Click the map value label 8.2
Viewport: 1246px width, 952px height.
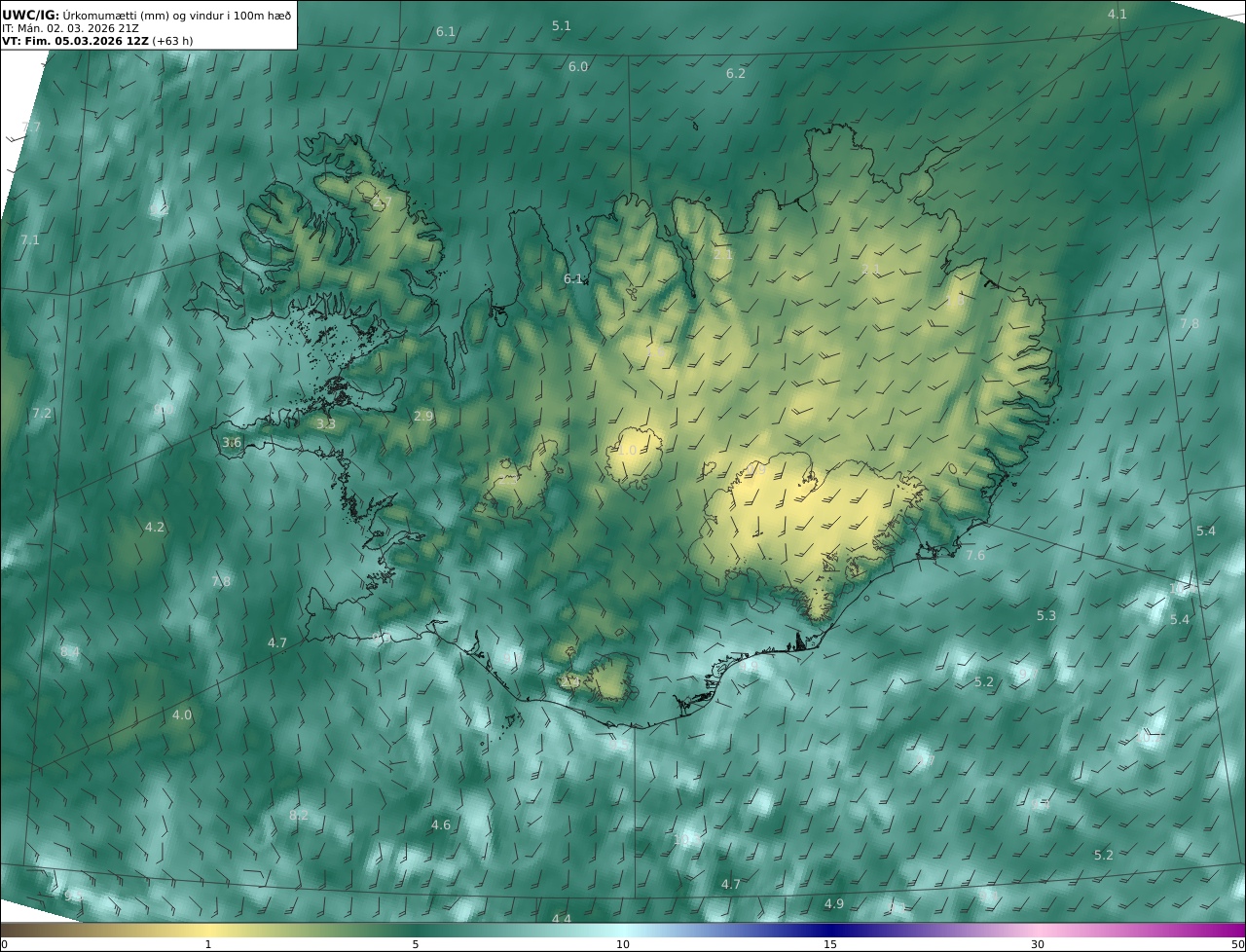[x=299, y=816]
